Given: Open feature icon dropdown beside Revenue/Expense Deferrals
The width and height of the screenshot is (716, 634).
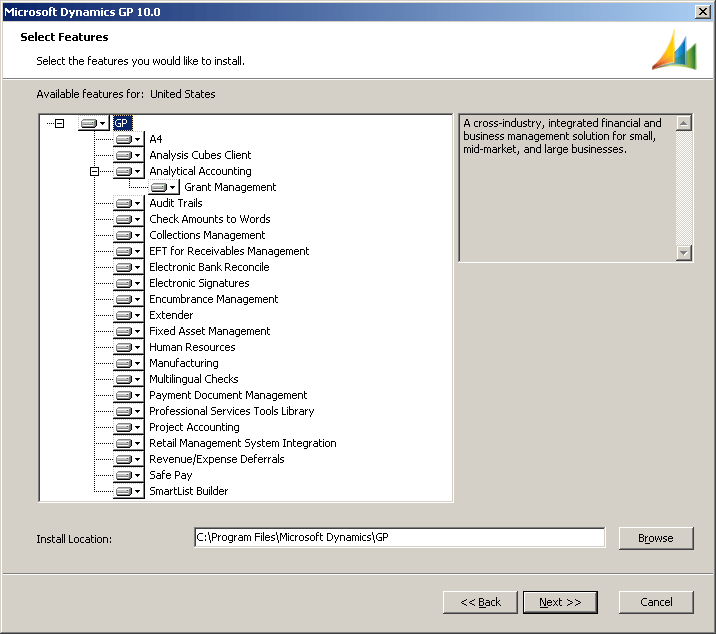Looking at the screenshot, I should (129, 459).
